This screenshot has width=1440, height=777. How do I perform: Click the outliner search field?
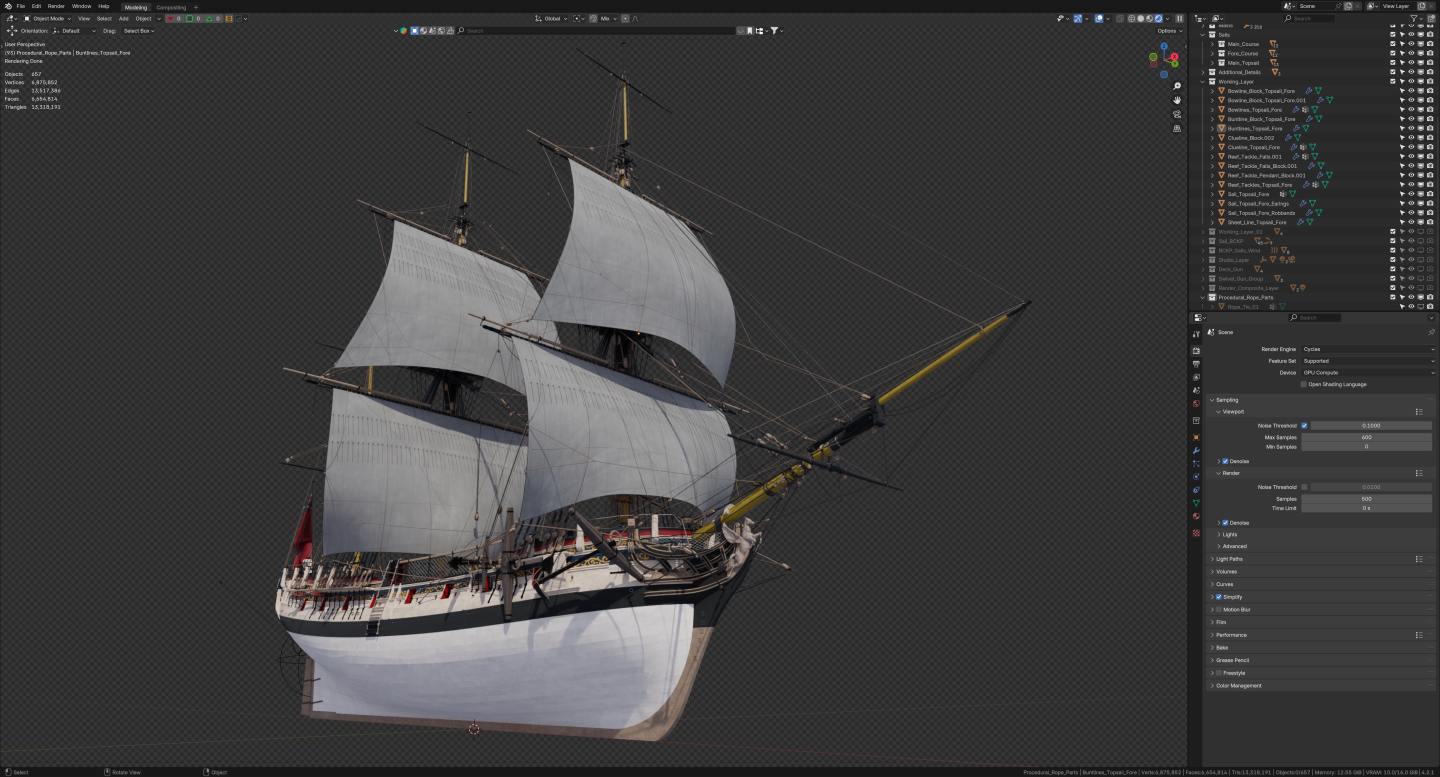[1309, 18]
